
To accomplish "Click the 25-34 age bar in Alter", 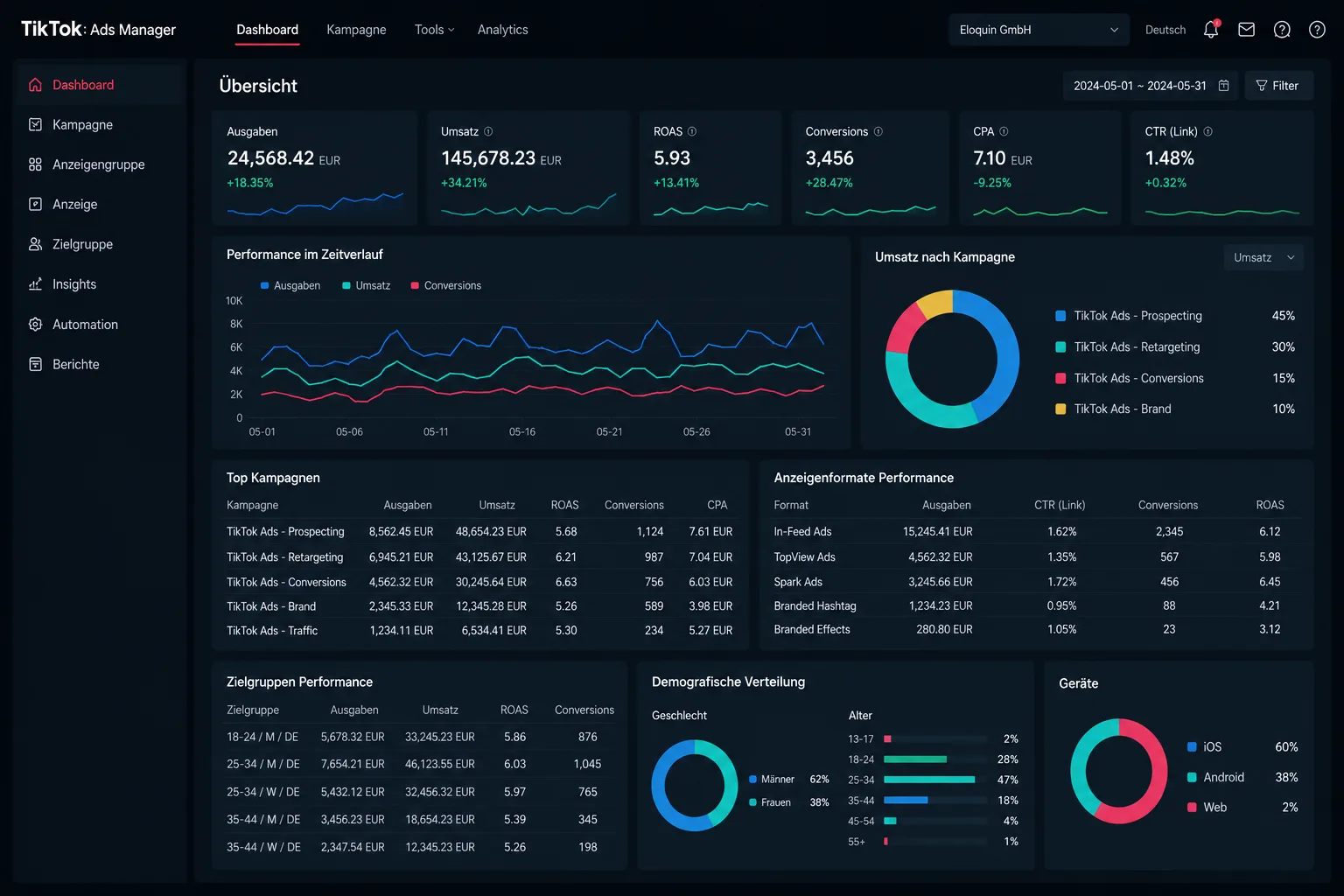I will pos(929,780).
